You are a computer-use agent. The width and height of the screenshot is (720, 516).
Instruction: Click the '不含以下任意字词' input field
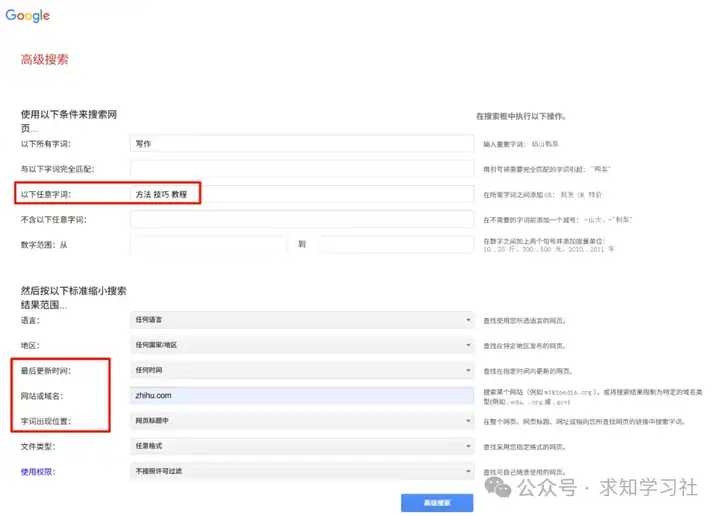302,219
